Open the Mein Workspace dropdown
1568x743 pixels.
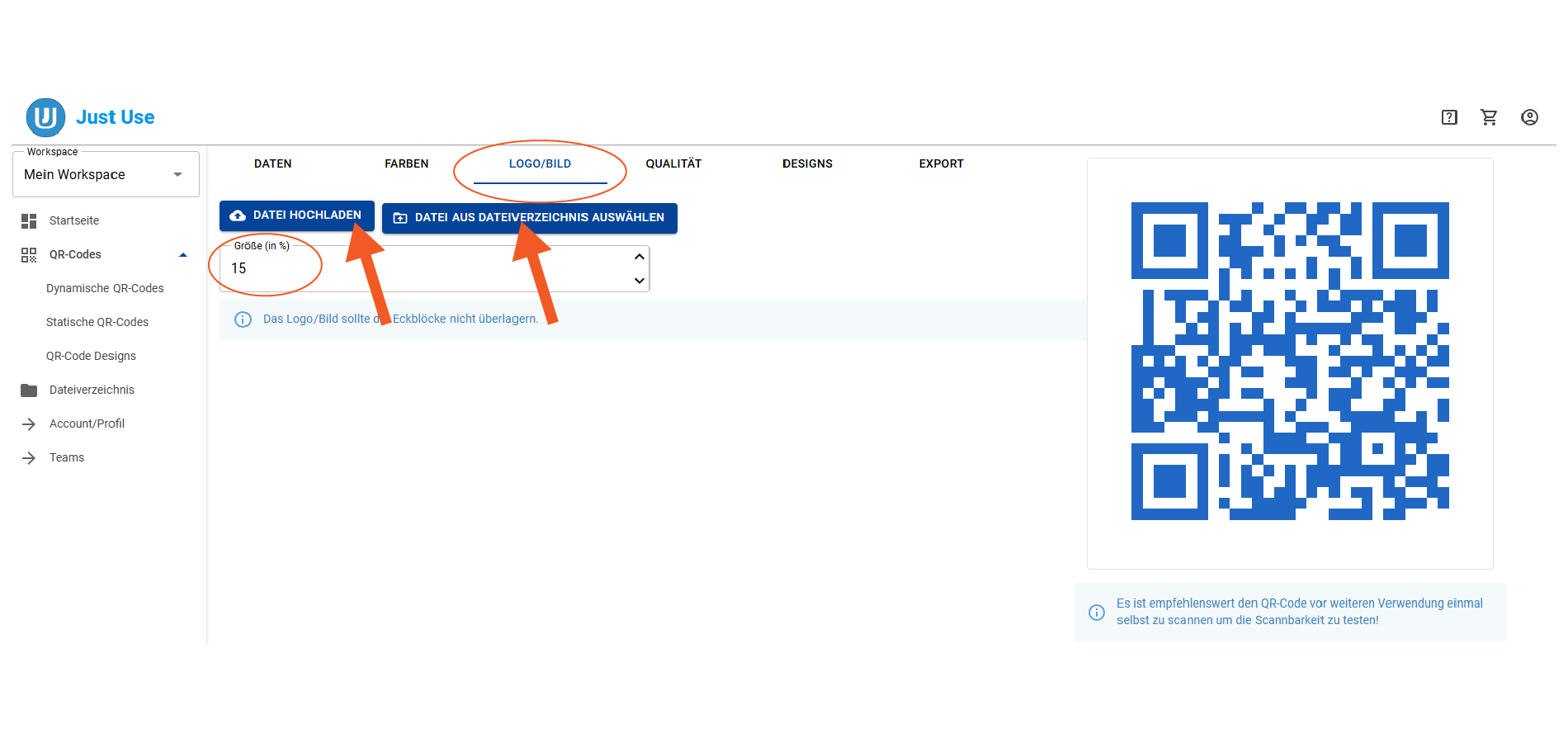coord(106,174)
